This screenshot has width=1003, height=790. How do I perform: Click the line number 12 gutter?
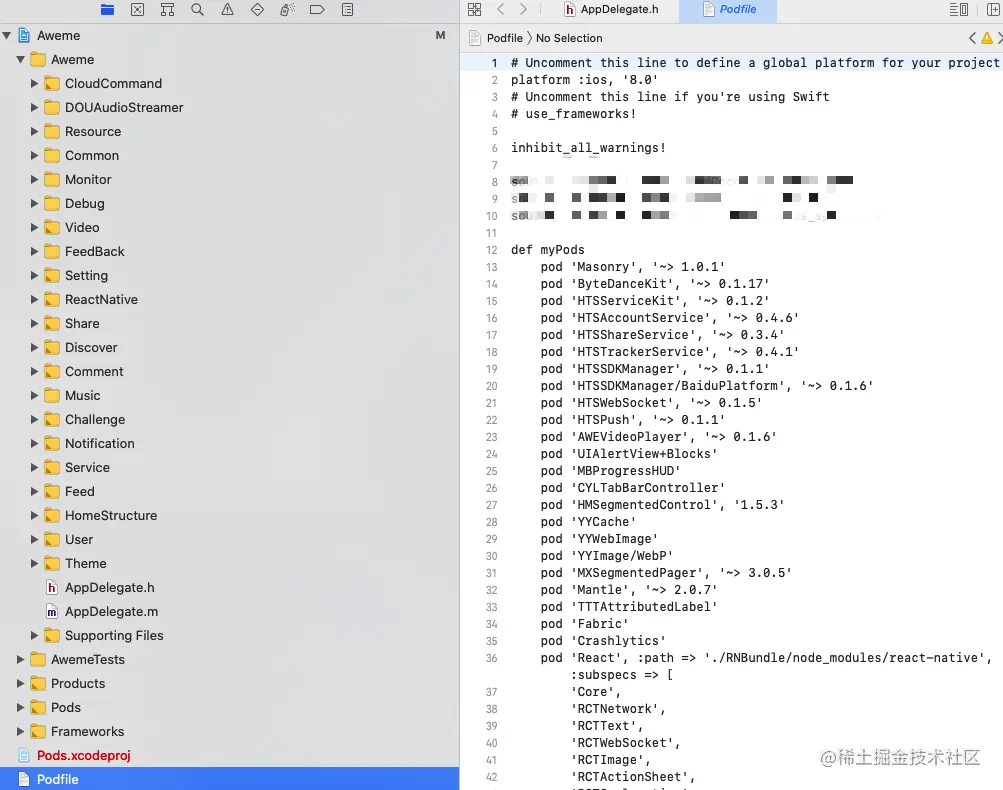click(491, 250)
